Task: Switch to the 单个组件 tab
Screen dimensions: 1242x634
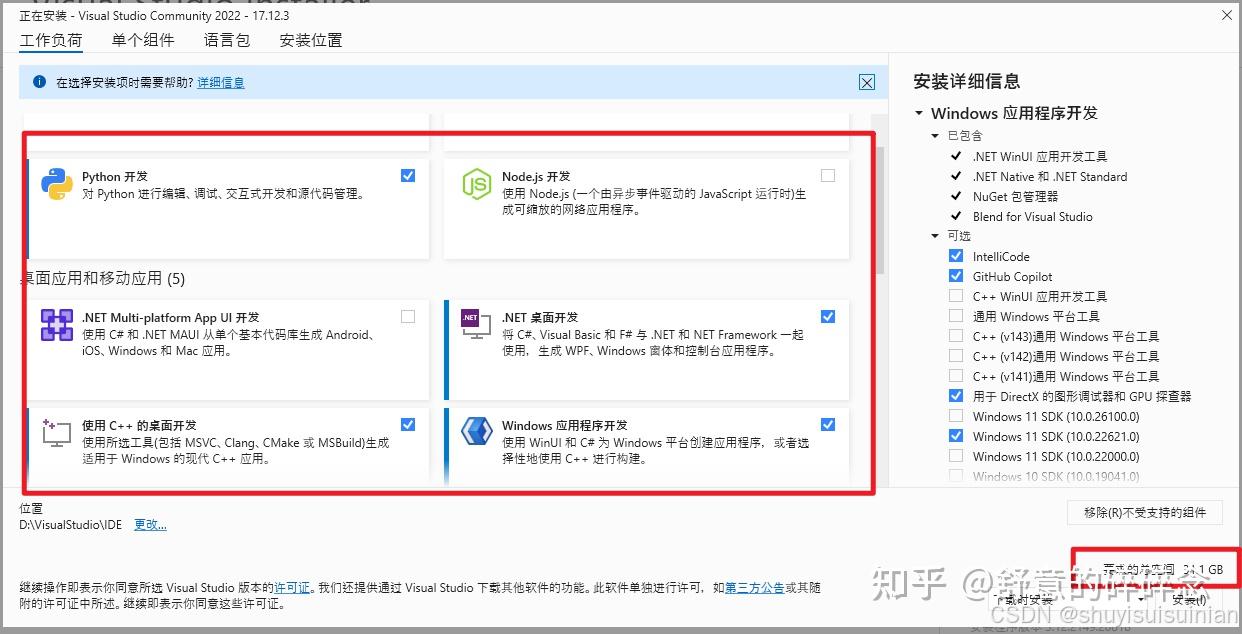Action: click(142, 40)
